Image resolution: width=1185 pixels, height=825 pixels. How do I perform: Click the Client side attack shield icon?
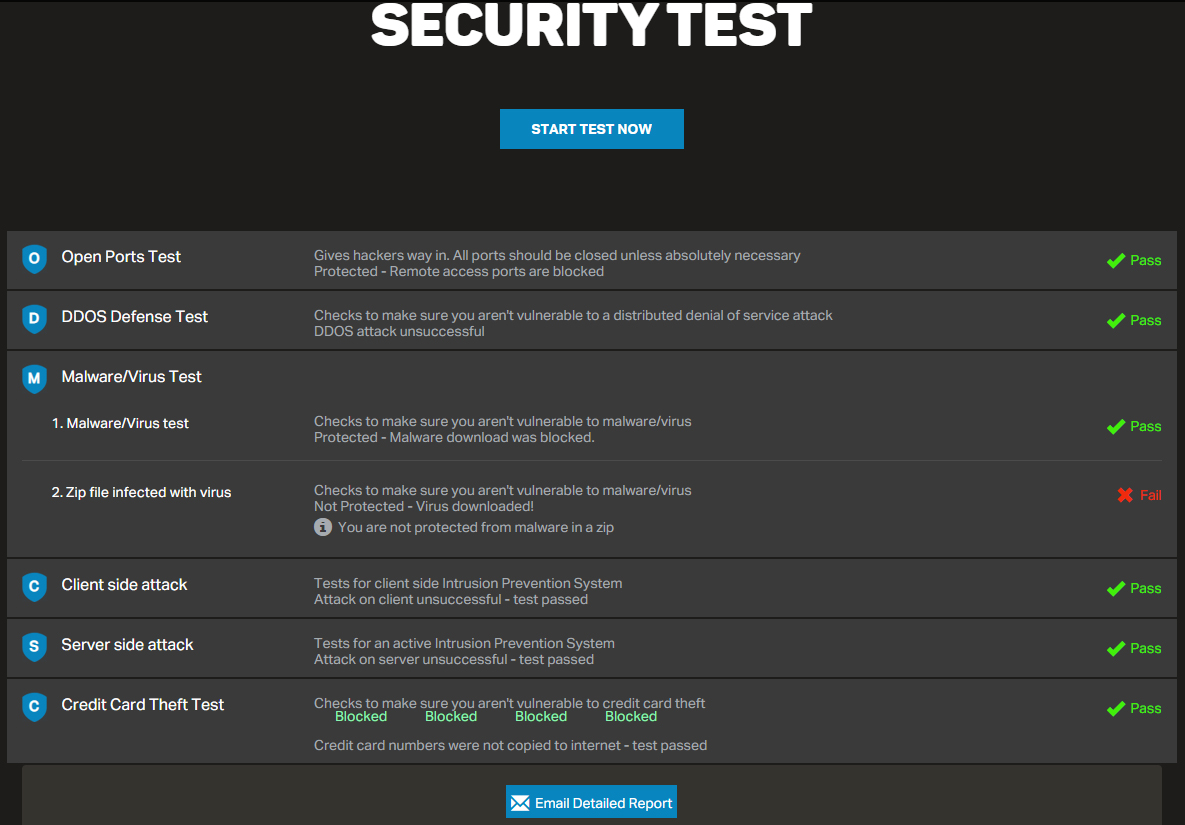point(35,587)
